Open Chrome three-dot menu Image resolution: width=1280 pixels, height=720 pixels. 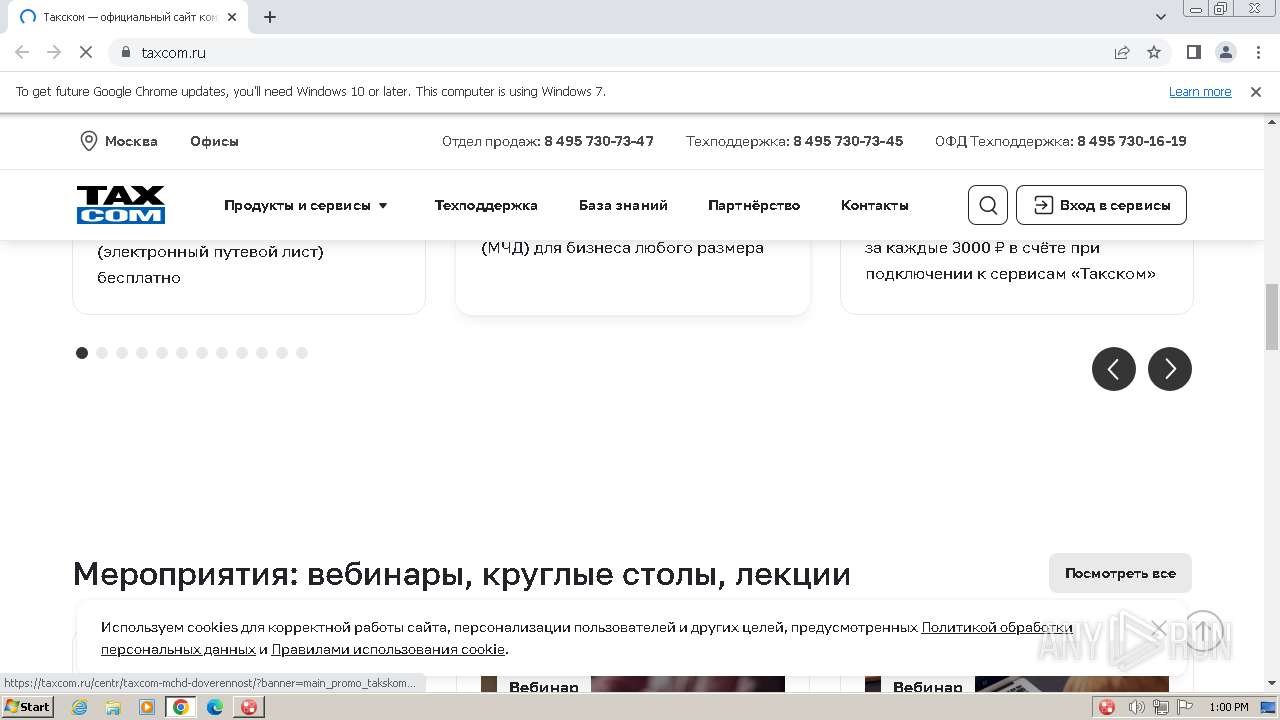(1257, 52)
